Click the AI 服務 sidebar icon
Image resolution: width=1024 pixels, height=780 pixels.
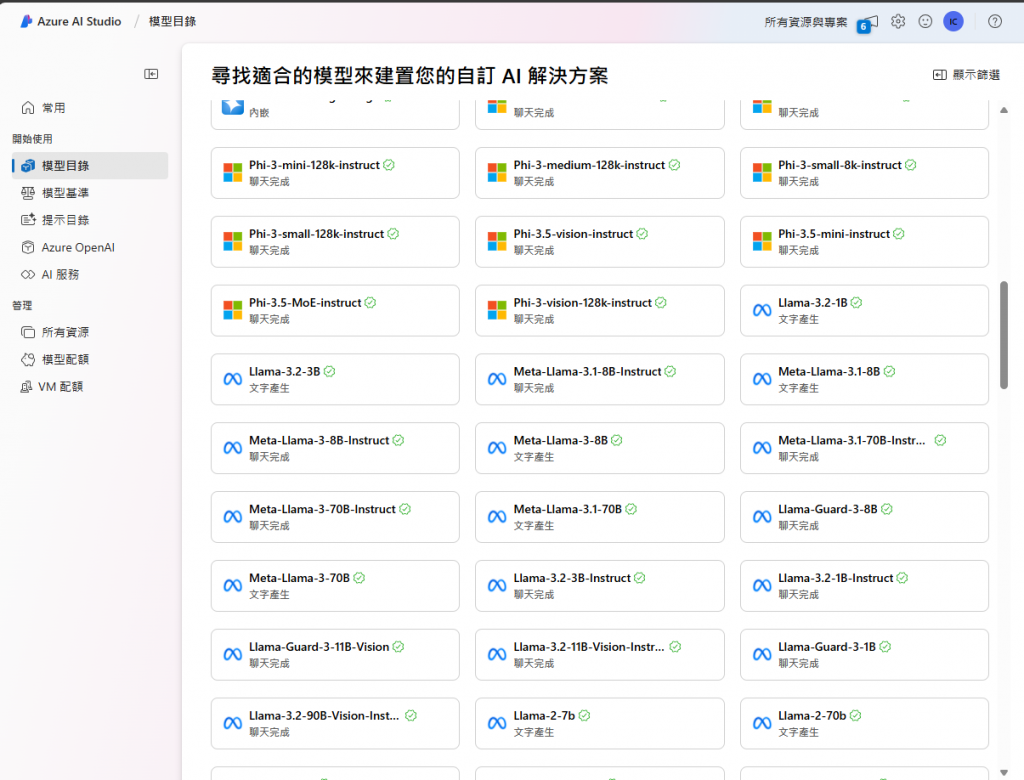pyautogui.click(x=28, y=274)
